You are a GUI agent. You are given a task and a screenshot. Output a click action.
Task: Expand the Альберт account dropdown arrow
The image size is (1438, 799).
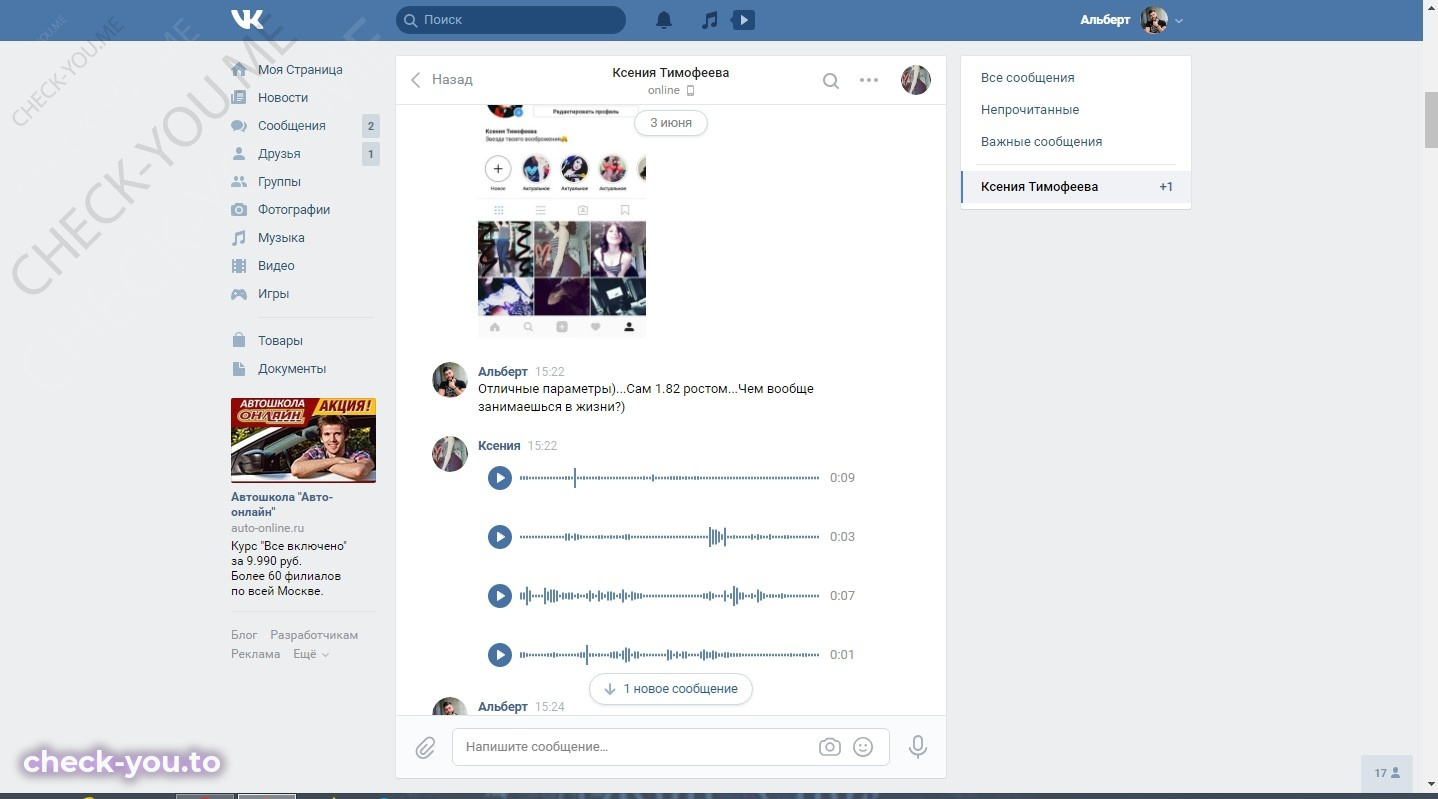(1179, 21)
